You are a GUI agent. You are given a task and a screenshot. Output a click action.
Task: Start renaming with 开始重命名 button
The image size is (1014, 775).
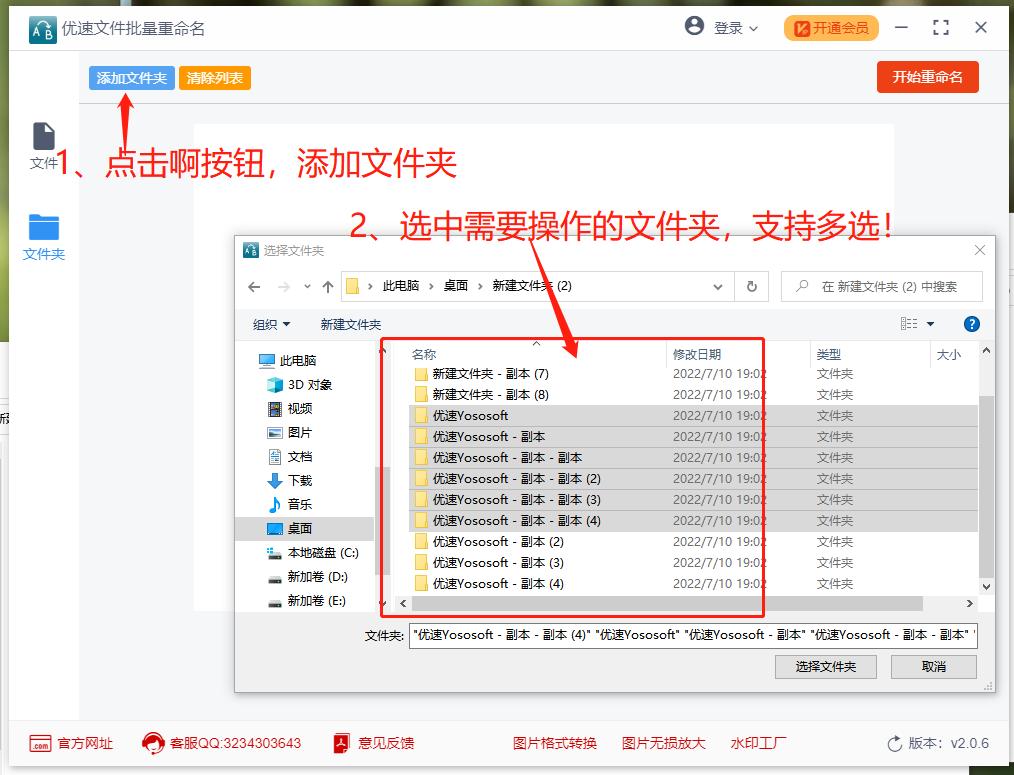(x=927, y=77)
